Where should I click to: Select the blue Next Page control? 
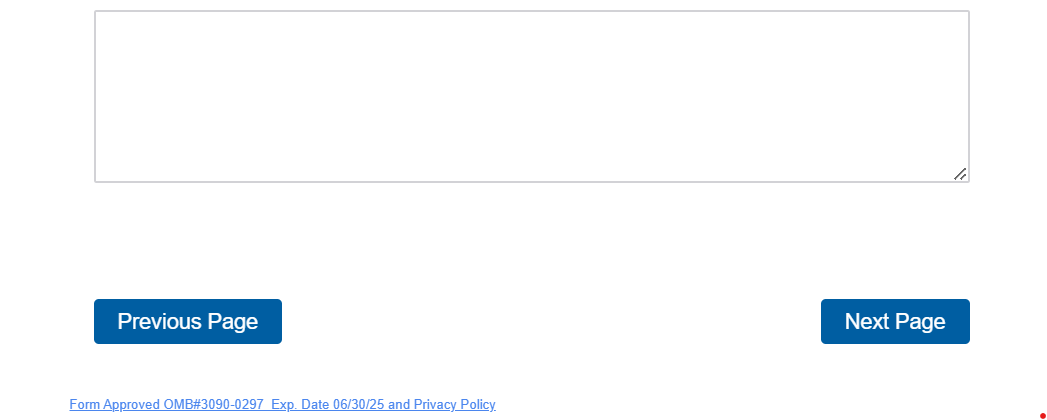click(x=895, y=321)
